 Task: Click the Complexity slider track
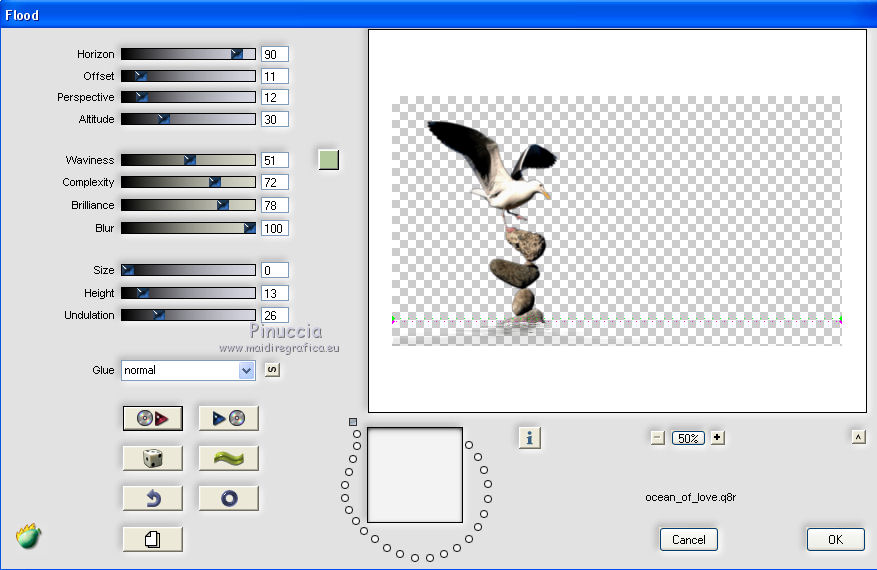click(x=188, y=182)
